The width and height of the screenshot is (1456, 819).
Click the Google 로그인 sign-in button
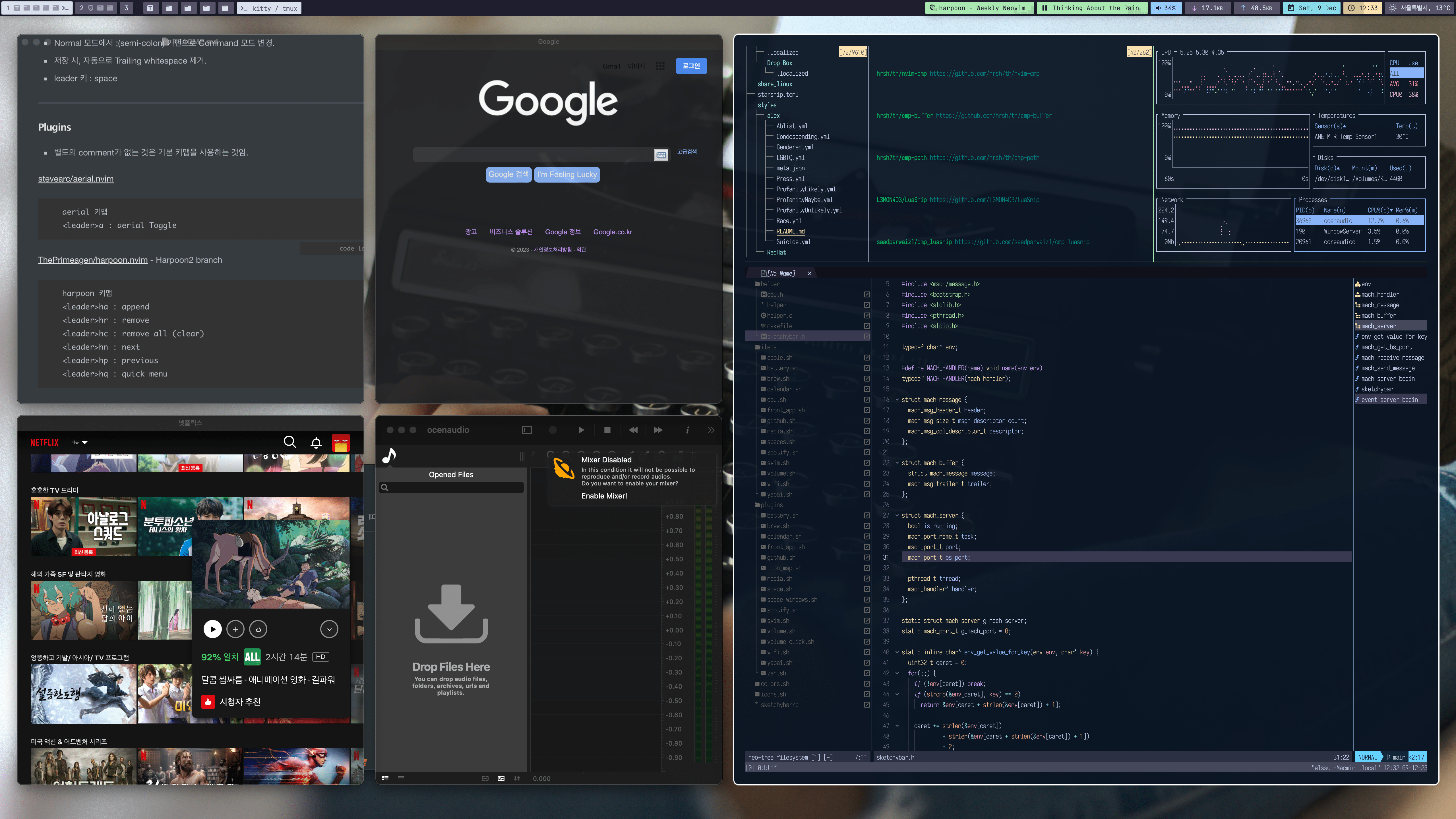pyautogui.click(x=691, y=66)
